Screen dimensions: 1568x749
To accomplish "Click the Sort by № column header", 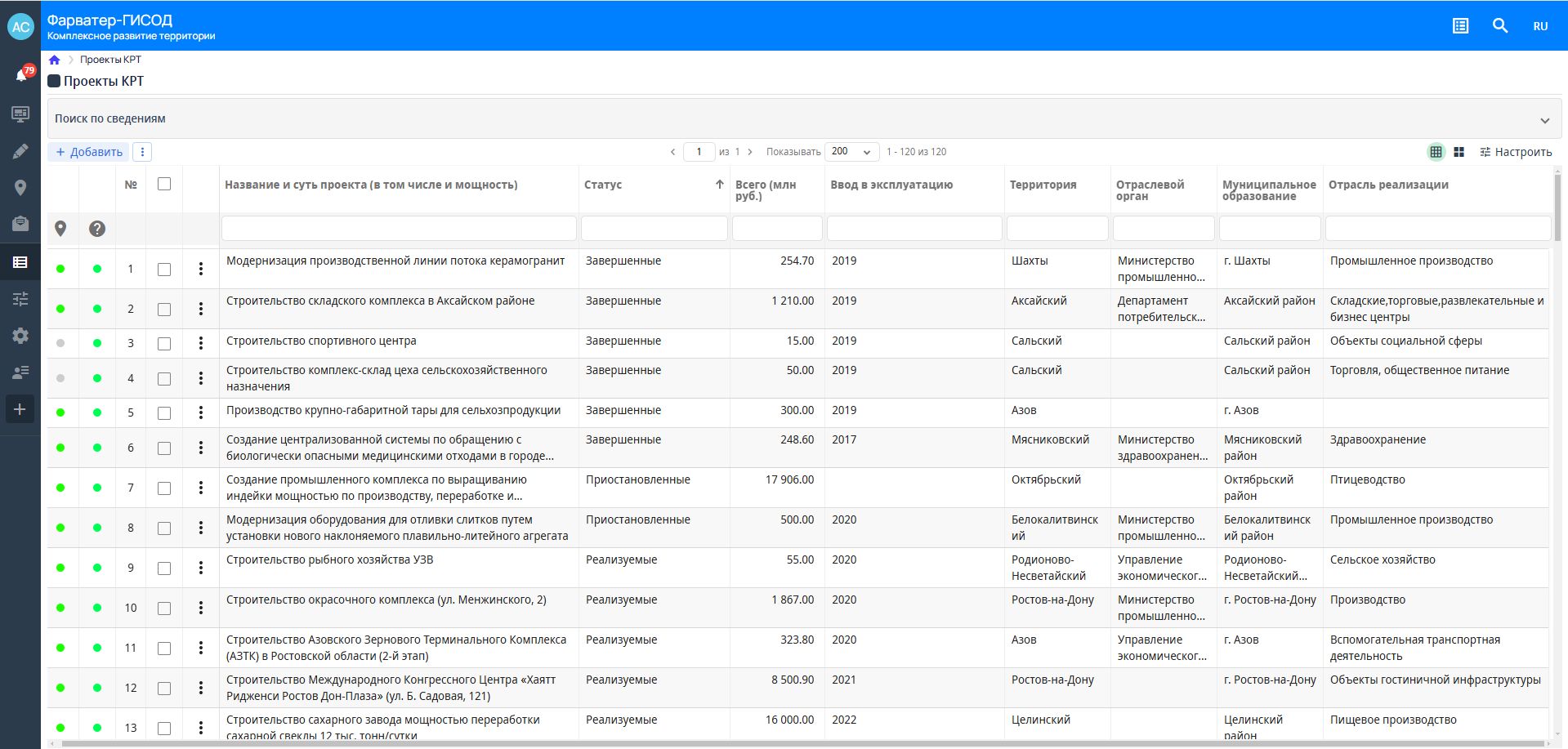I will pos(131,185).
